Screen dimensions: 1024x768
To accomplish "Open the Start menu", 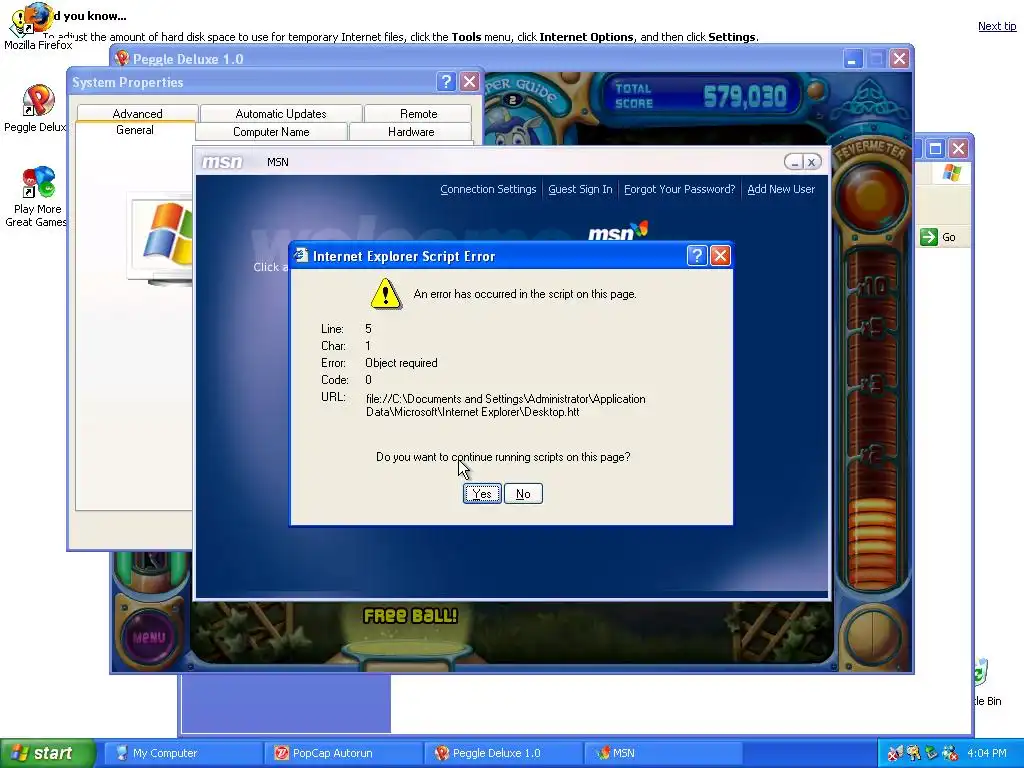I will point(47,753).
